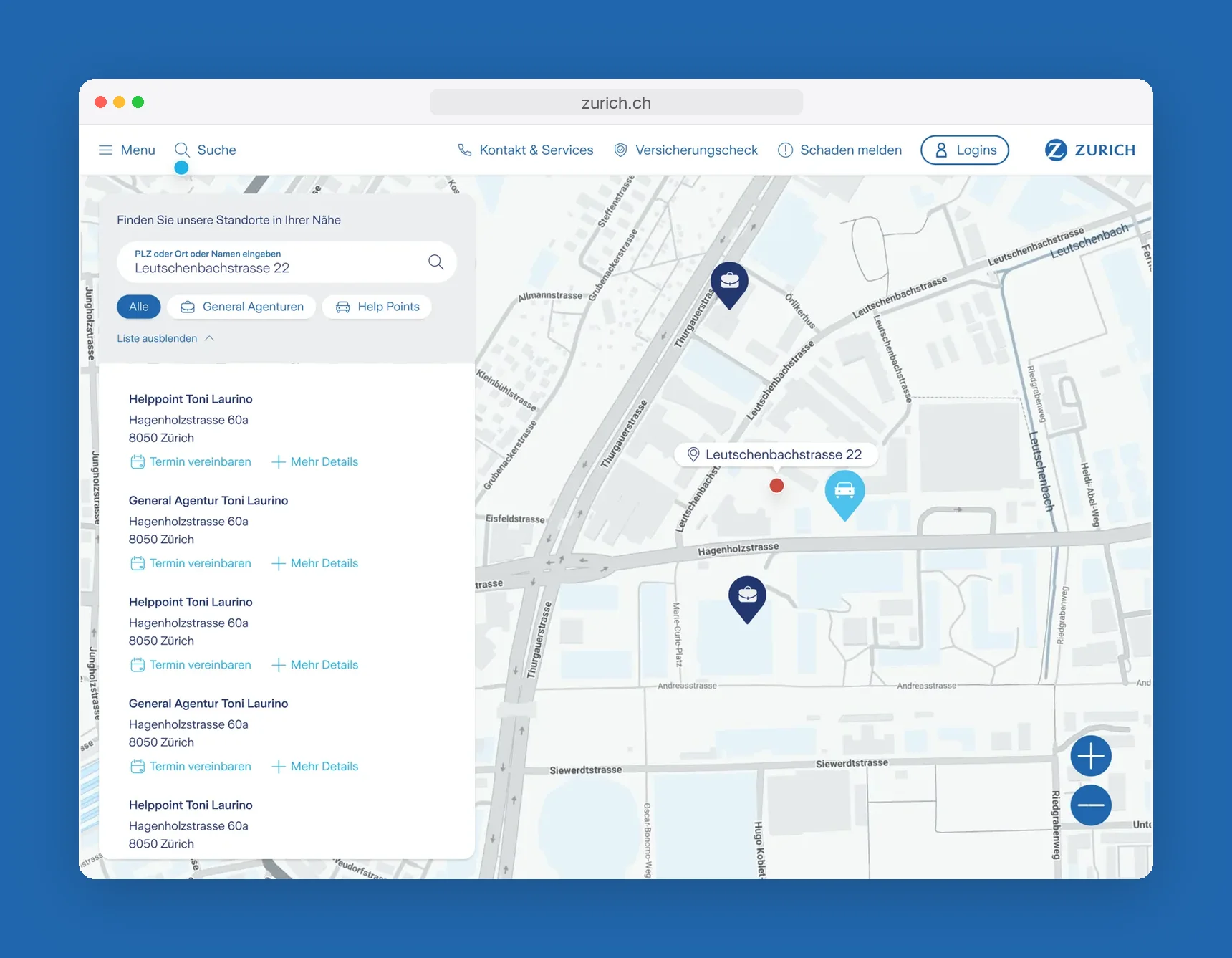Click Termin vereinbaren for second General Agentur entry
The width and height of the screenshot is (1232, 958).
point(191,767)
